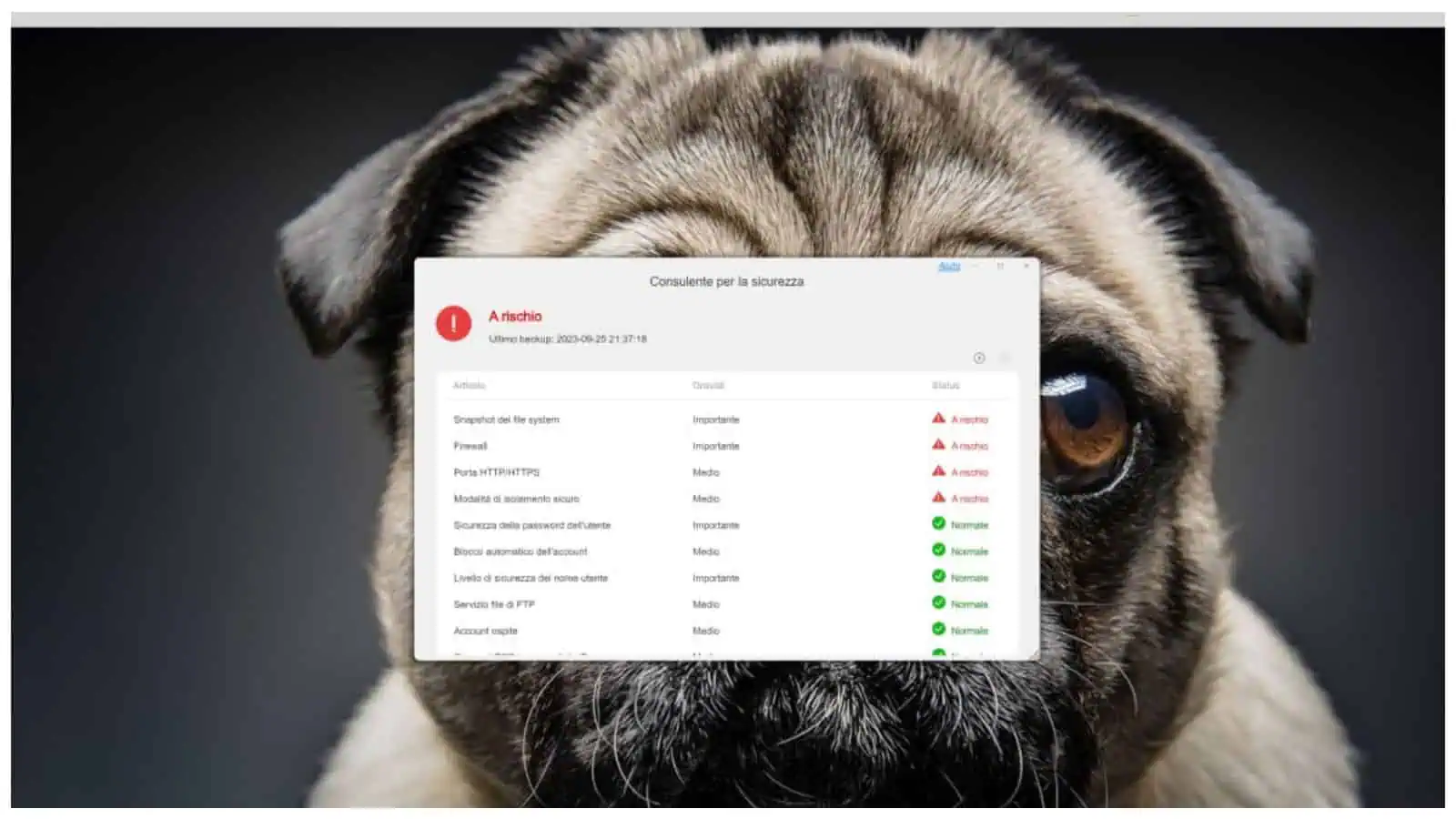Image resolution: width=1456 pixels, height=819 pixels.
Task: Select the 'Firewall' item
Action: pyautogui.click(x=470, y=446)
